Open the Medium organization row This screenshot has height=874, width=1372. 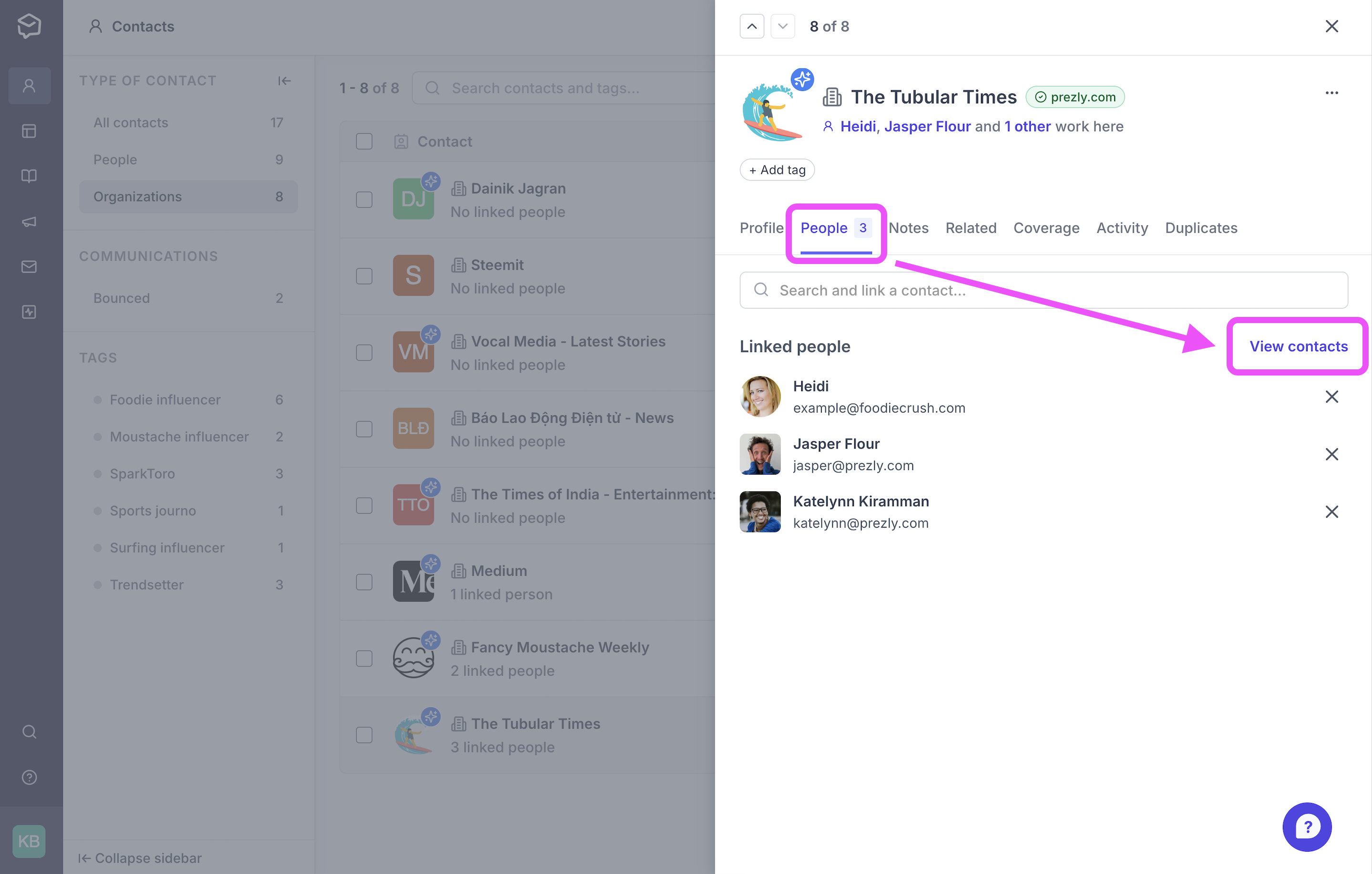528,582
